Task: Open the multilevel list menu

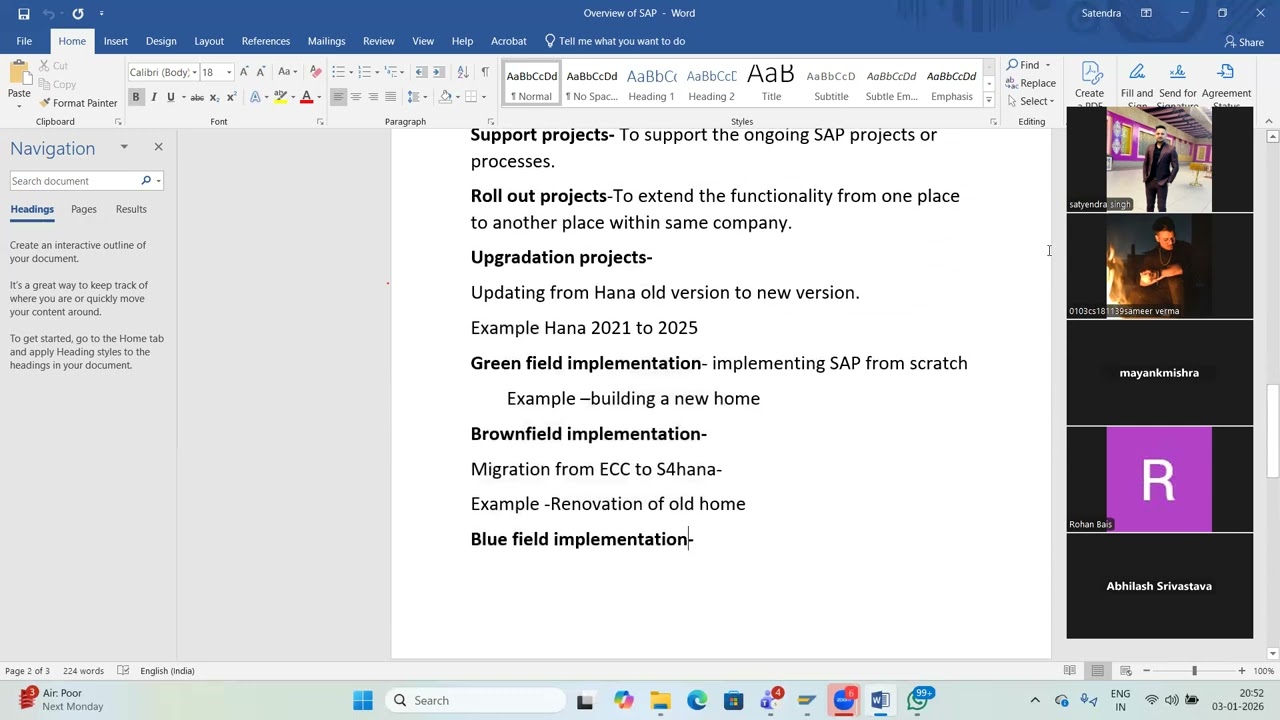Action: click(394, 72)
